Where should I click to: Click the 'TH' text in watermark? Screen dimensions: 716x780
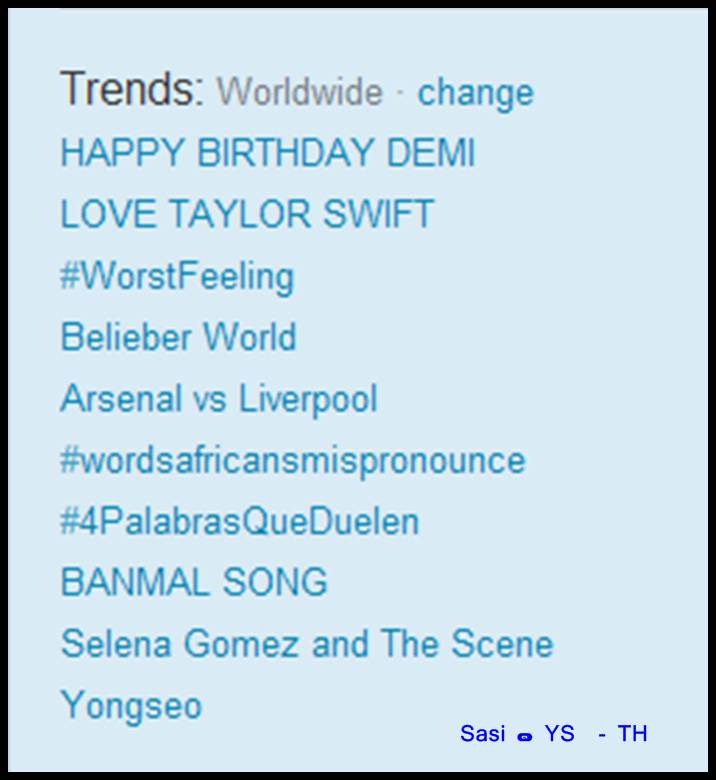click(x=633, y=734)
